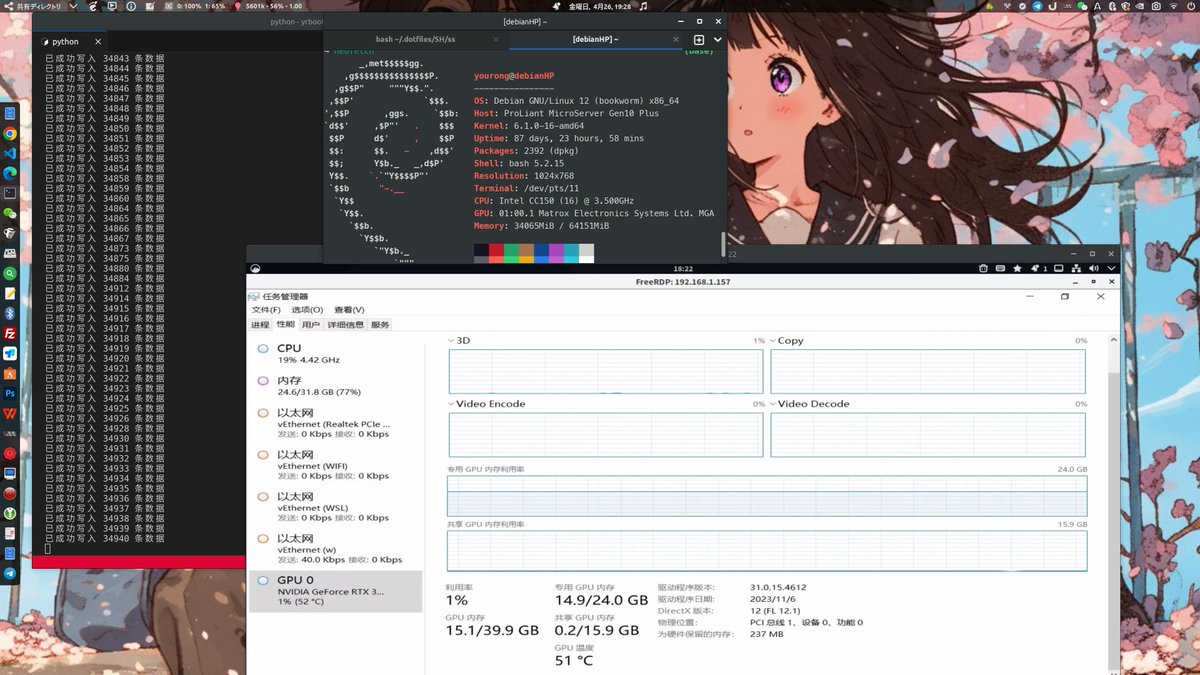Image resolution: width=1200 pixels, height=675 pixels.
Task: Click the Telegram tray icon in top bar
Action: pyautogui.click(x=1037, y=6)
